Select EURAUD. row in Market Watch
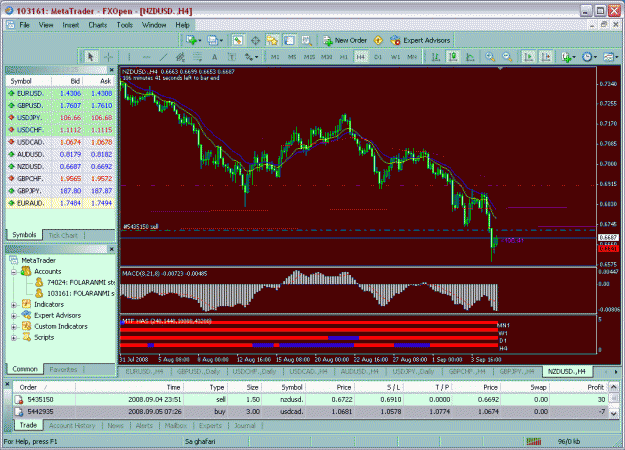This screenshot has width=625, height=450. (x=61, y=203)
